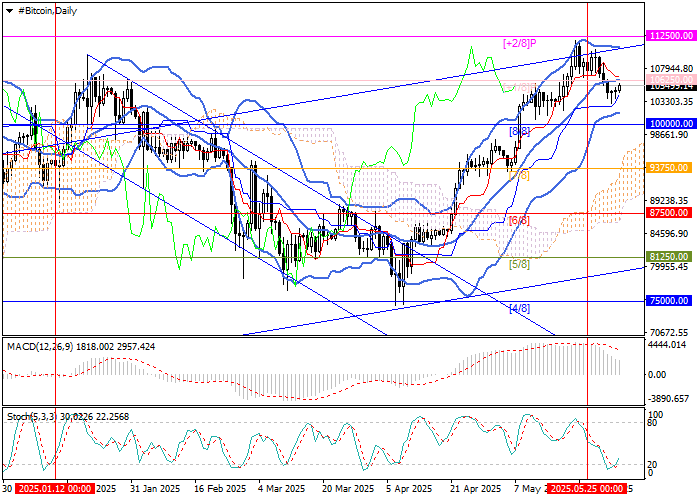Select the [4/8] Murrey level label
Image resolution: width=700 pixels, height=500 pixels.
point(519,309)
